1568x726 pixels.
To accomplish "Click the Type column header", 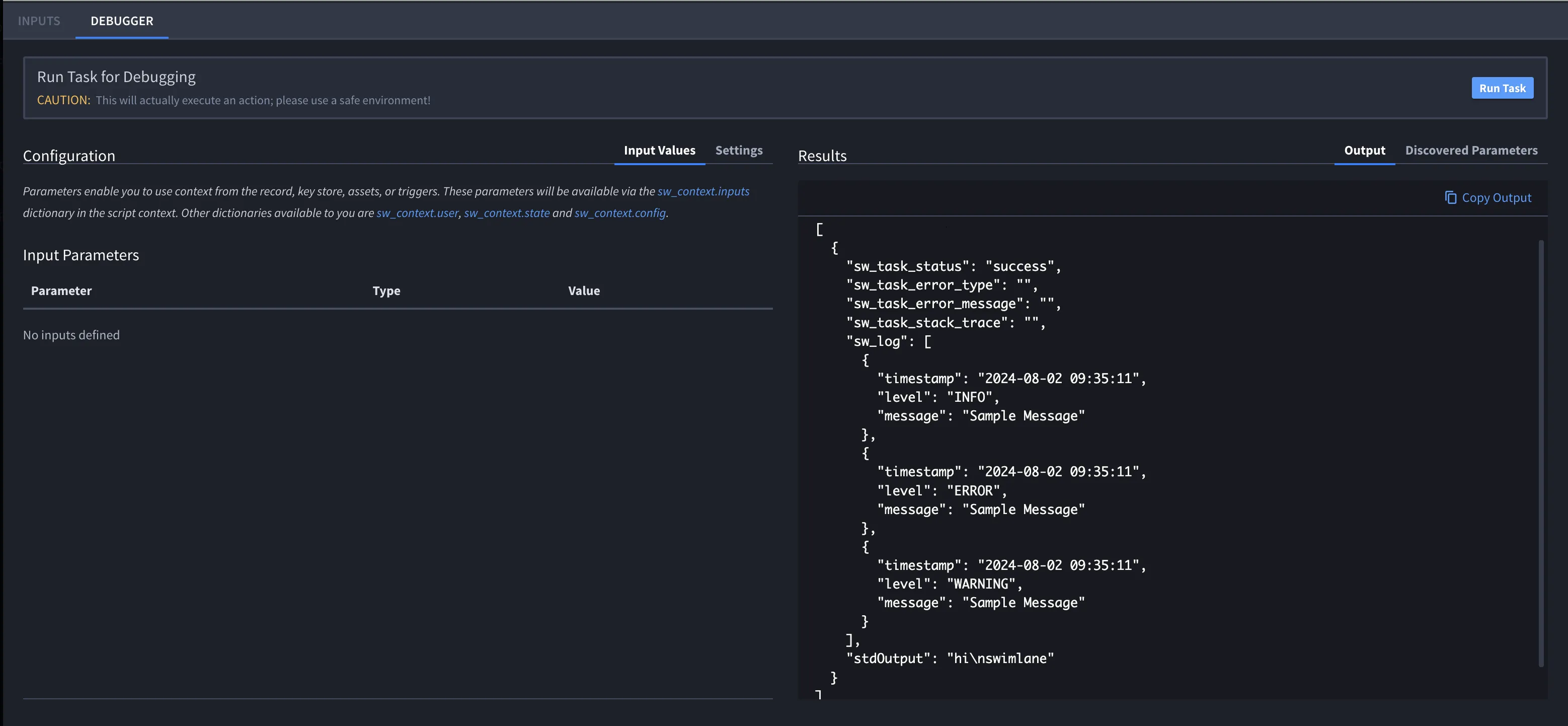I will (386, 291).
